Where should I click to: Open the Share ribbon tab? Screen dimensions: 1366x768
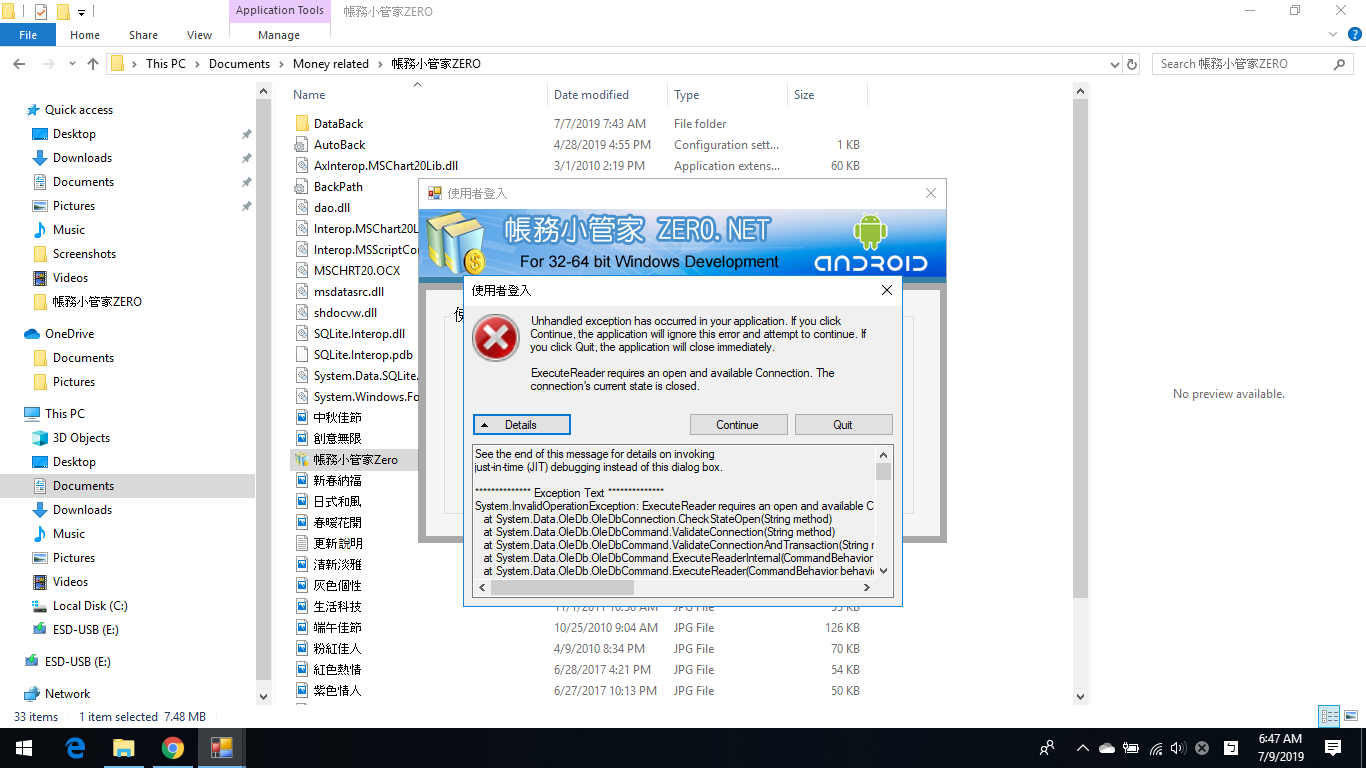click(x=143, y=35)
